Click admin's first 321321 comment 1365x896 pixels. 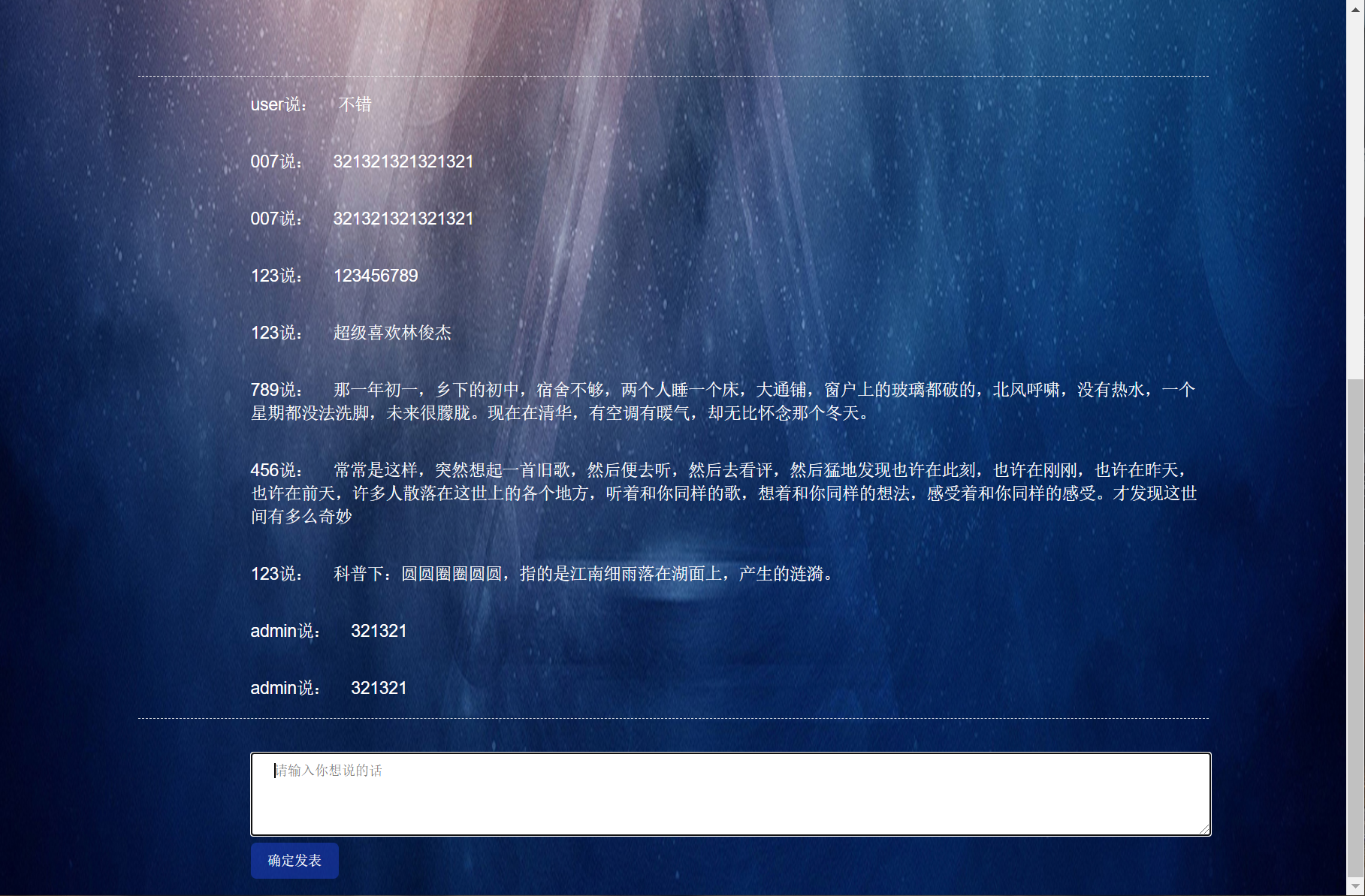point(379,631)
